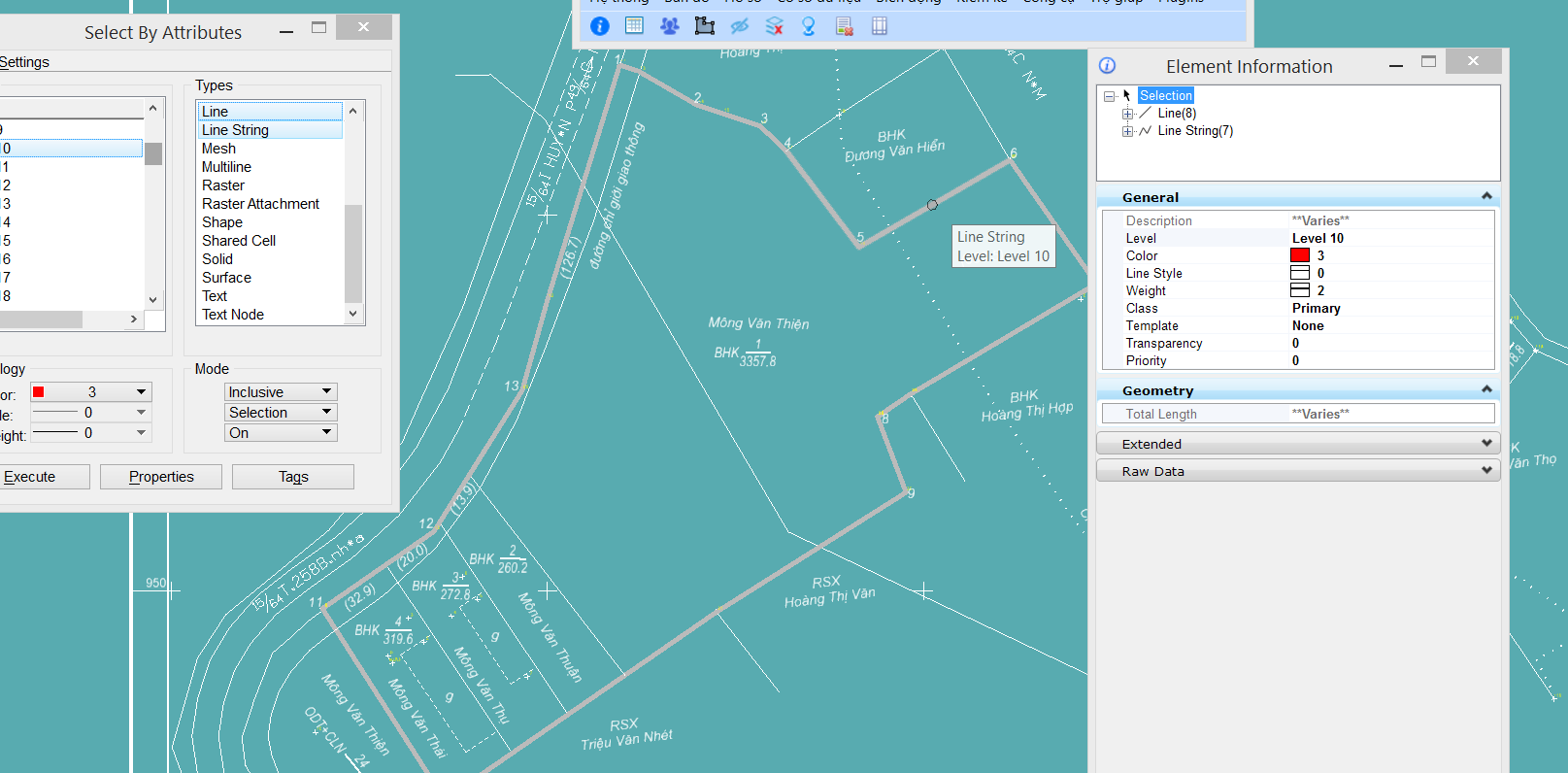This screenshot has height=773, width=1568.
Task: Click the crossed-out eye hide icon
Action: tap(739, 26)
